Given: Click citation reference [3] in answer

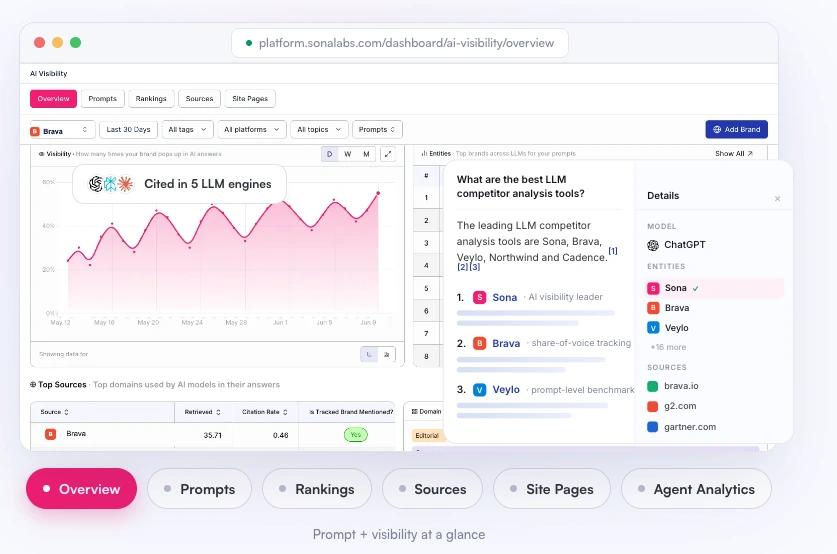Looking at the screenshot, I should coord(475,267).
